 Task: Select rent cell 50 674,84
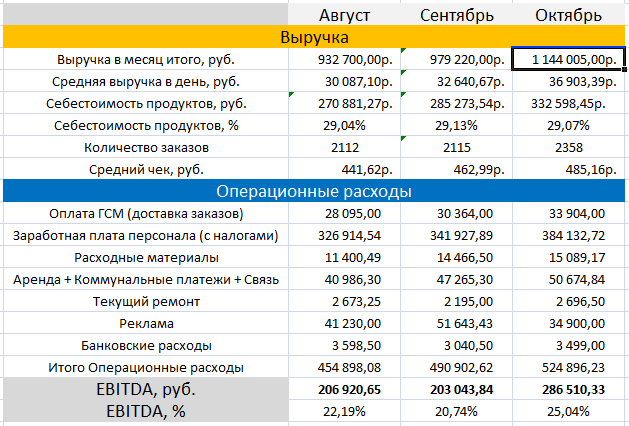568,279
